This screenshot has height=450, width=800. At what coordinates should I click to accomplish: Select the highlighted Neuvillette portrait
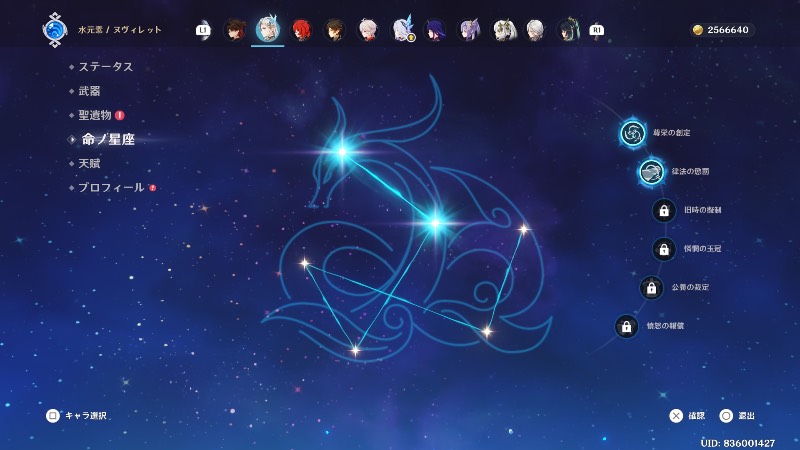(267, 29)
